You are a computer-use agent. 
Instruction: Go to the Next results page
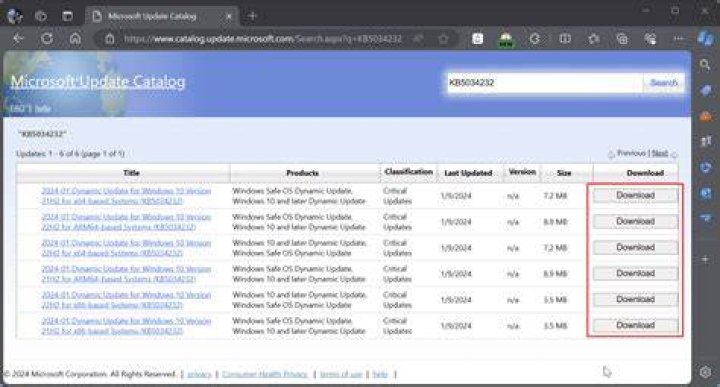[659, 153]
